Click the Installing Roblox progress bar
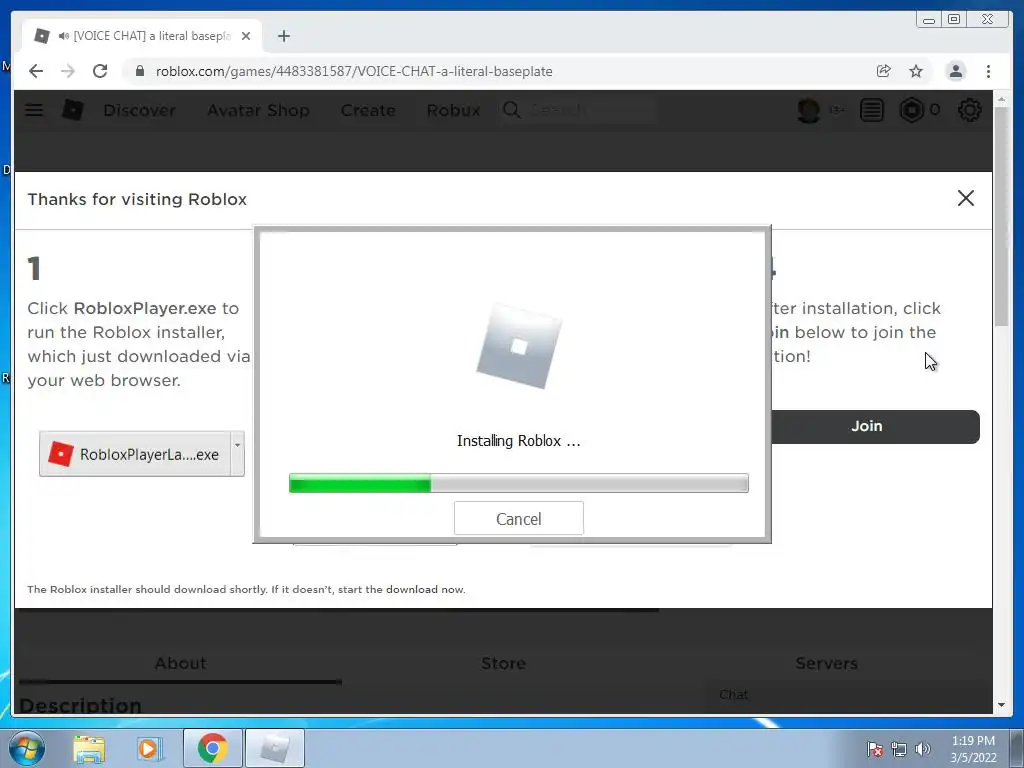Viewport: 1024px width, 768px height. tap(519, 483)
